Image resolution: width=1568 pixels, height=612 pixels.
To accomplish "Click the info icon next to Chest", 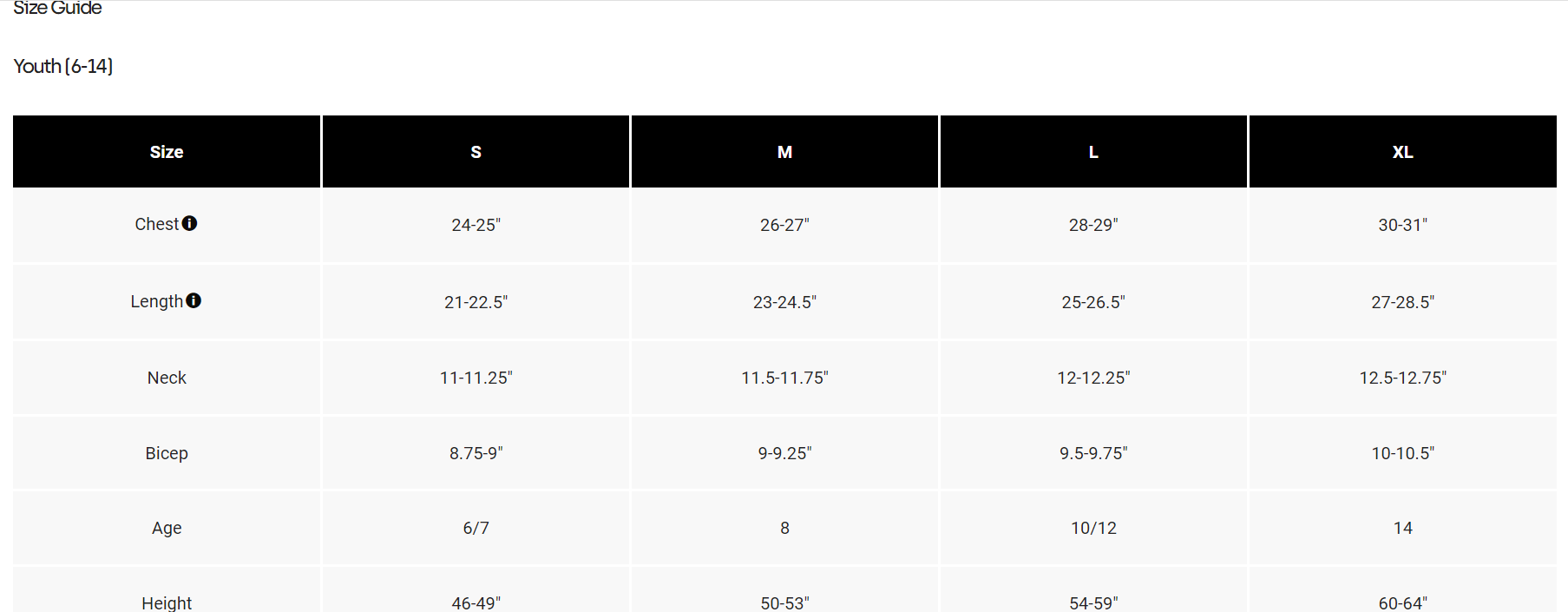I will (x=190, y=223).
